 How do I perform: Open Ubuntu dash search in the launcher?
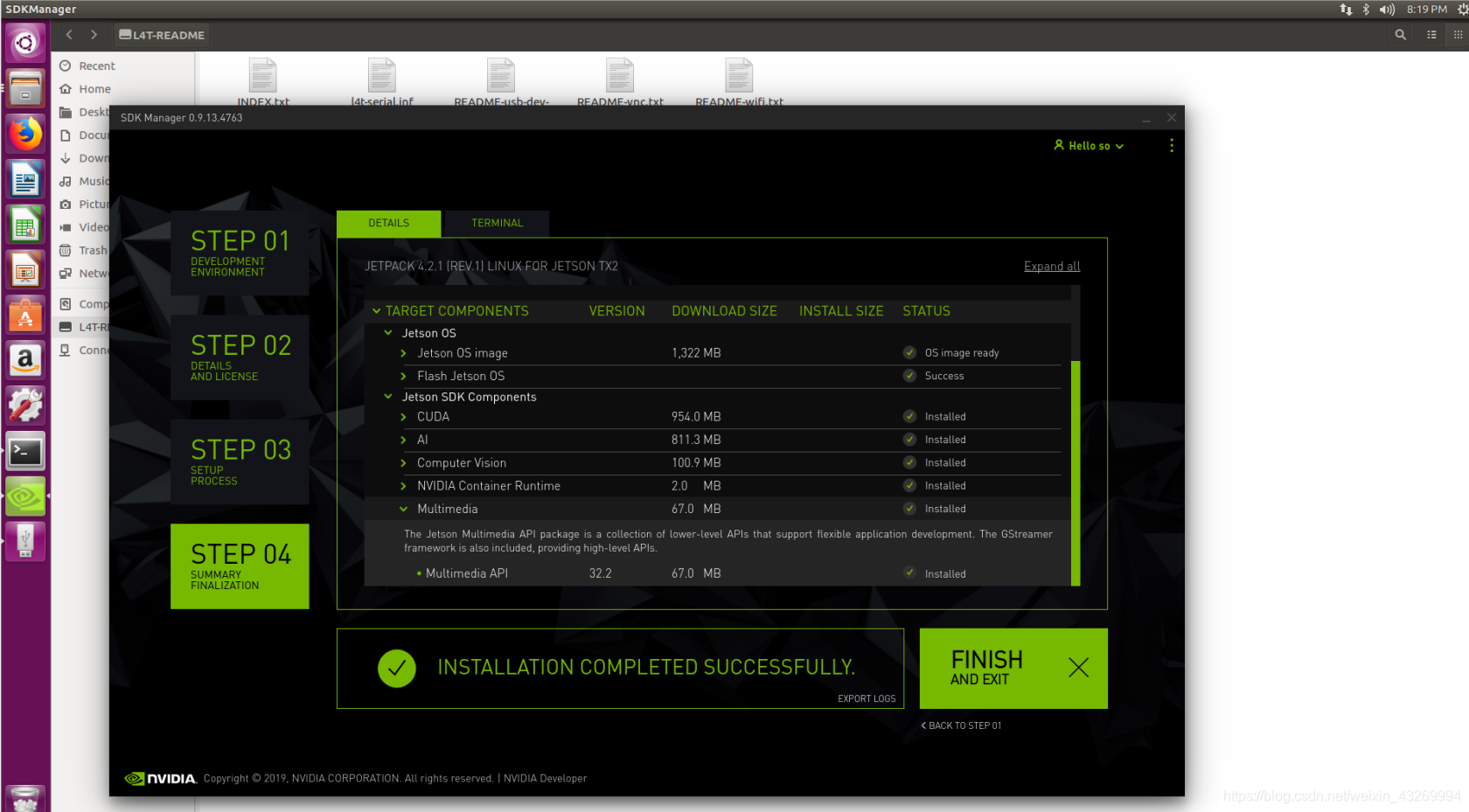[25, 43]
